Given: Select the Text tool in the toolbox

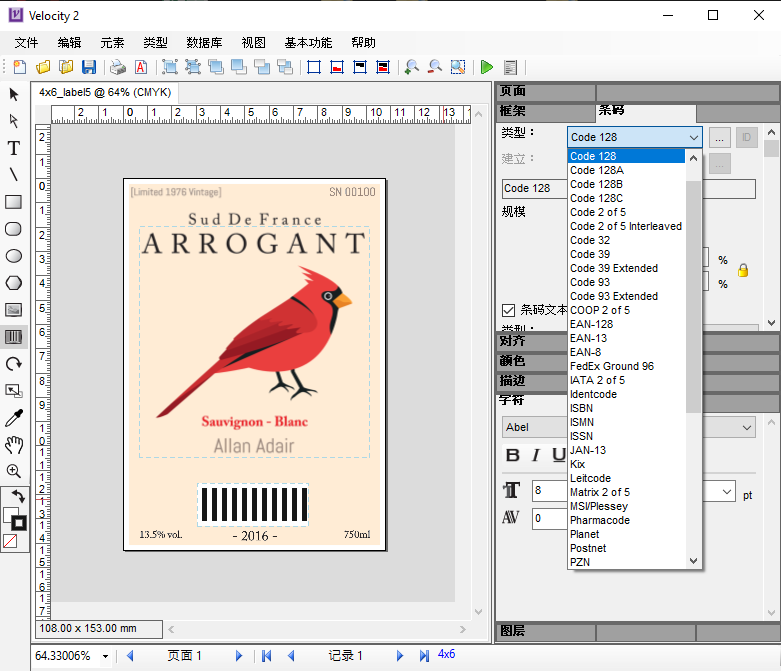Looking at the screenshot, I should coord(14,148).
